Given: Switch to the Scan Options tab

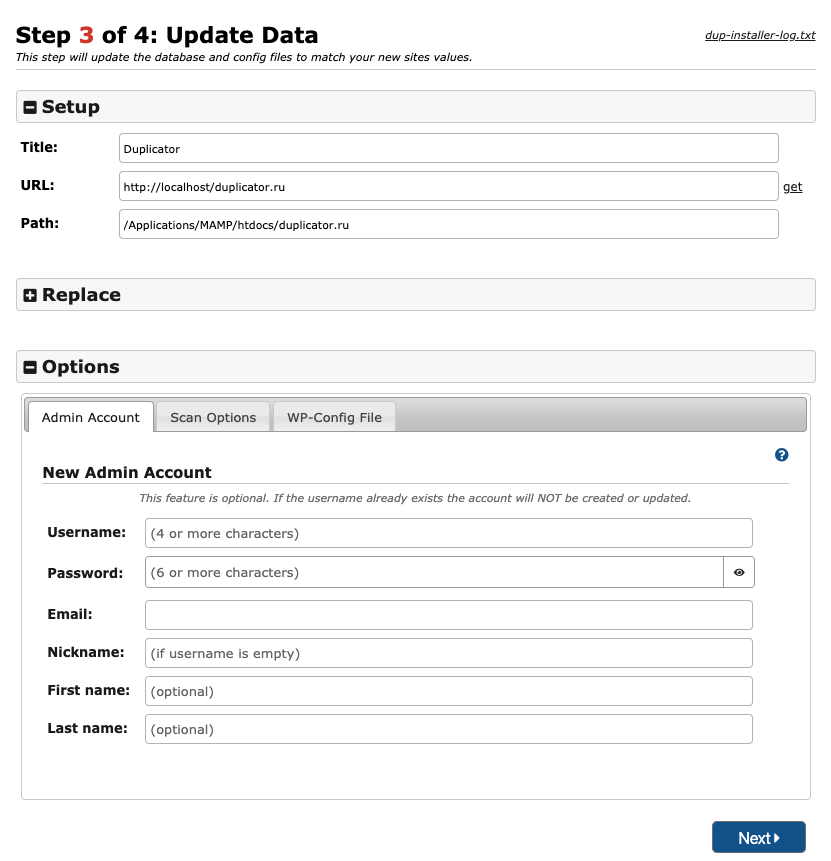Looking at the screenshot, I should (213, 417).
